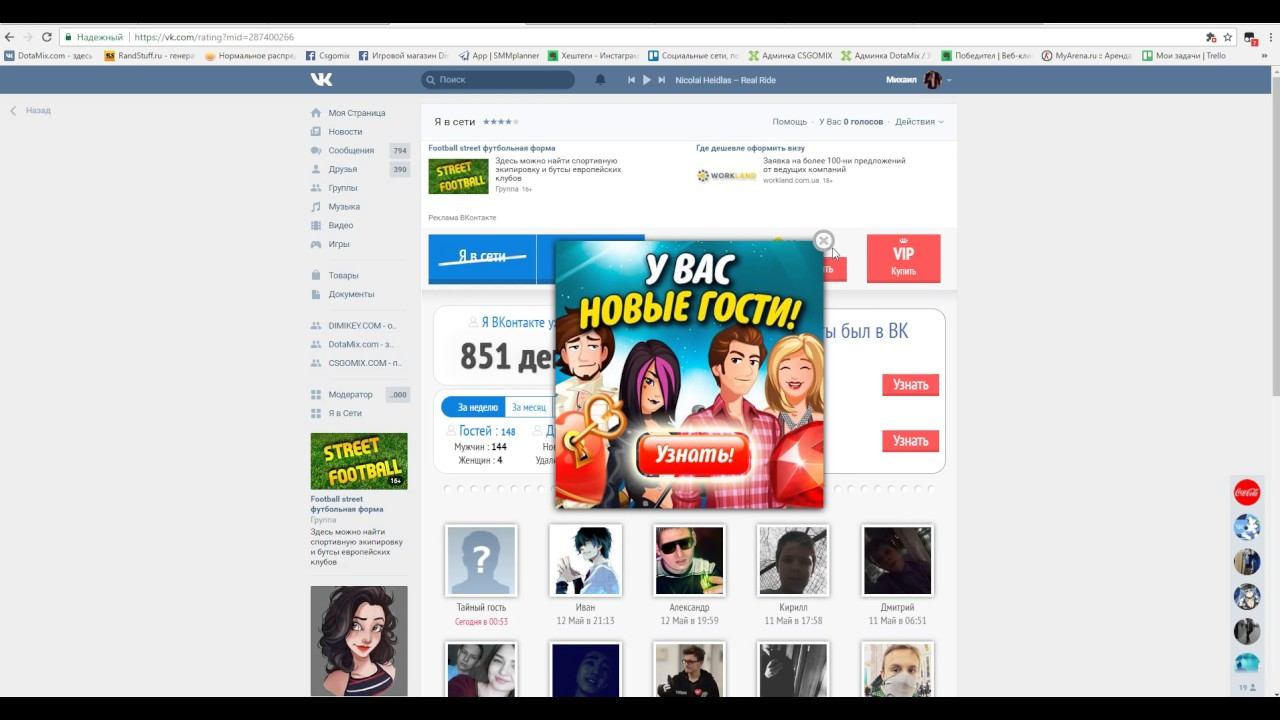Open Кирилл's guest avatar
1280x720 pixels.
point(793,561)
